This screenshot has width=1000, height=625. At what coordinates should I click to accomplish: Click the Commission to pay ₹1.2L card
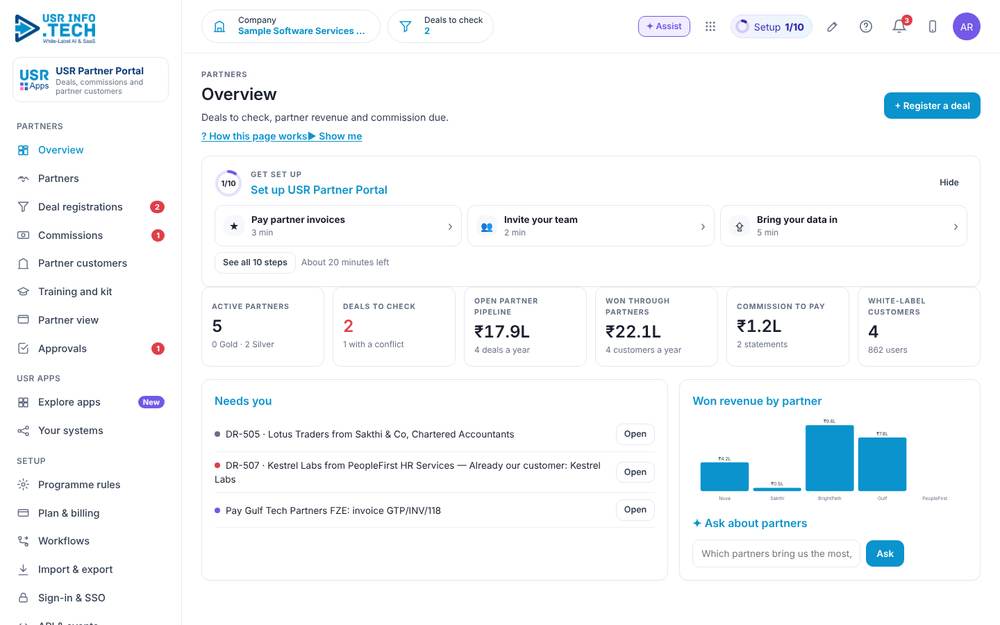pos(788,327)
